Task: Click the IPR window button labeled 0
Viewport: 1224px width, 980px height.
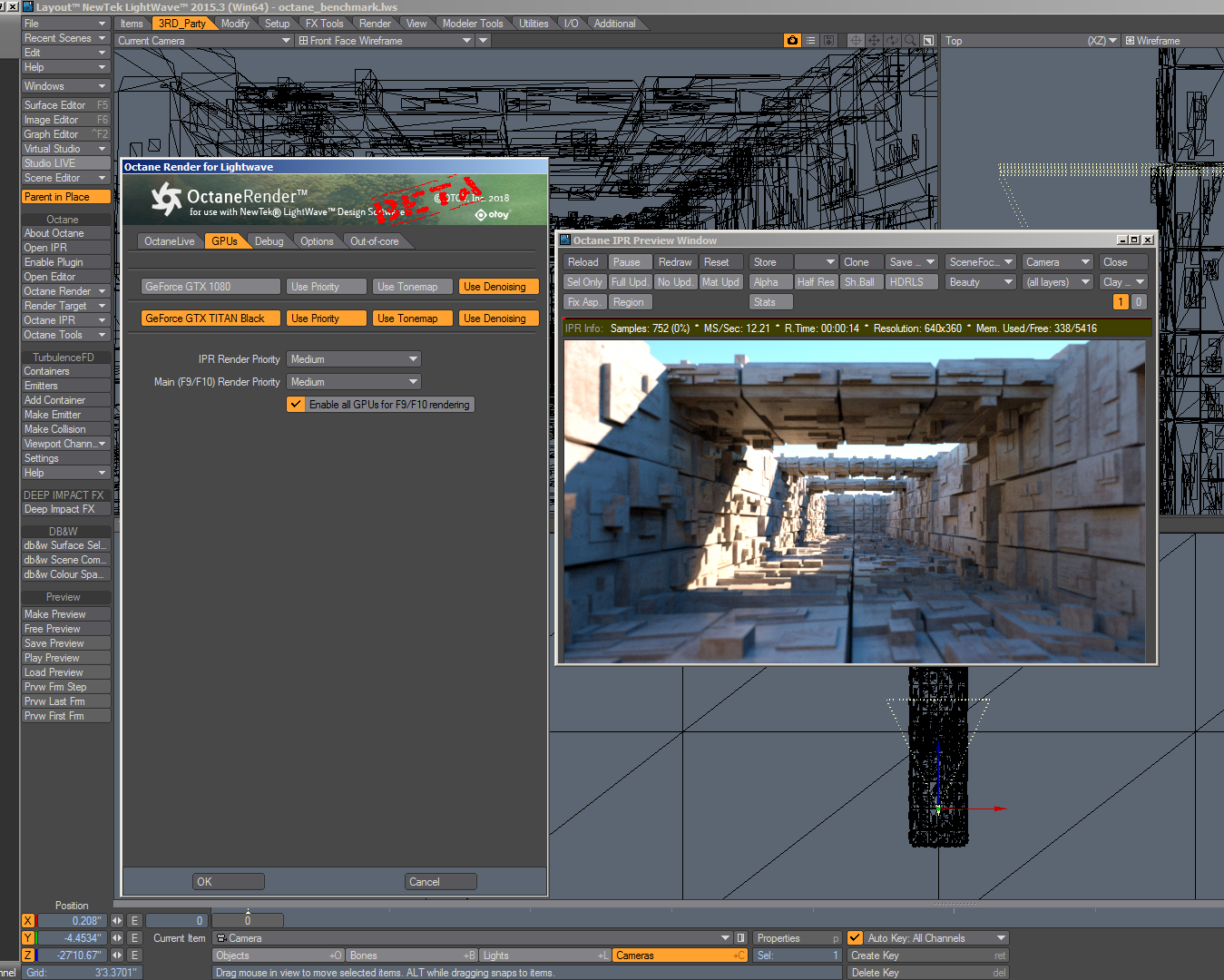Action: point(1139,302)
